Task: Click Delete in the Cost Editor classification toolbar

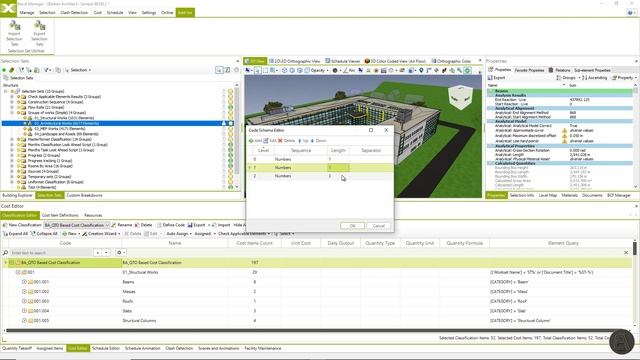Action: tap(143, 225)
